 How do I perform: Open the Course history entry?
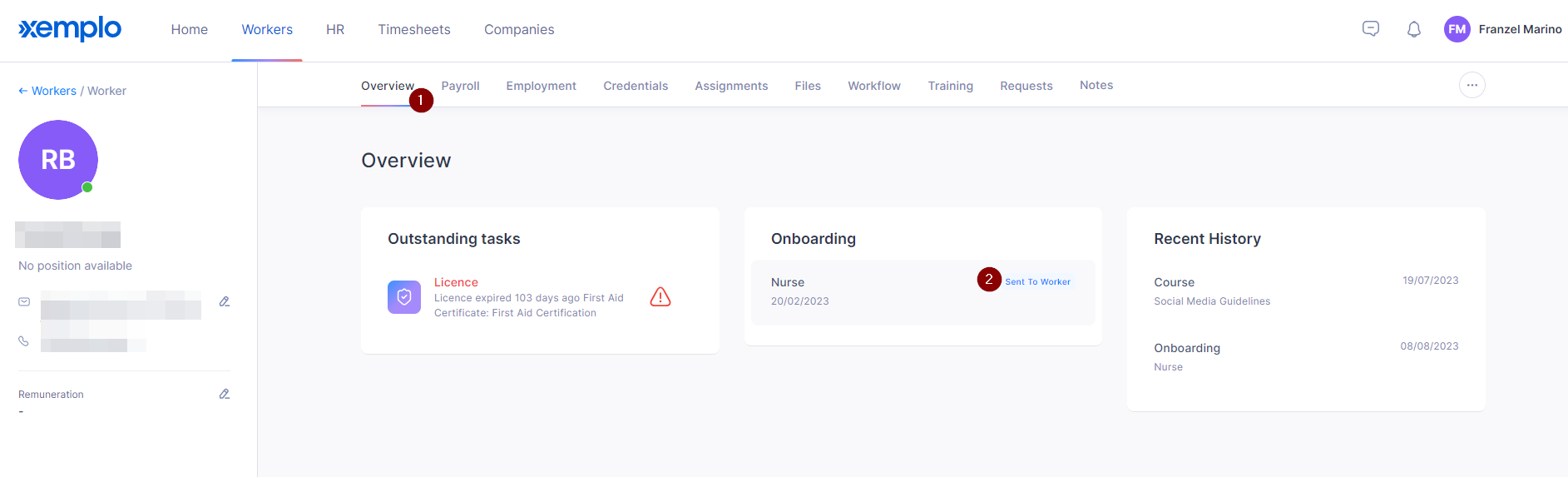tap(1174, 282)
